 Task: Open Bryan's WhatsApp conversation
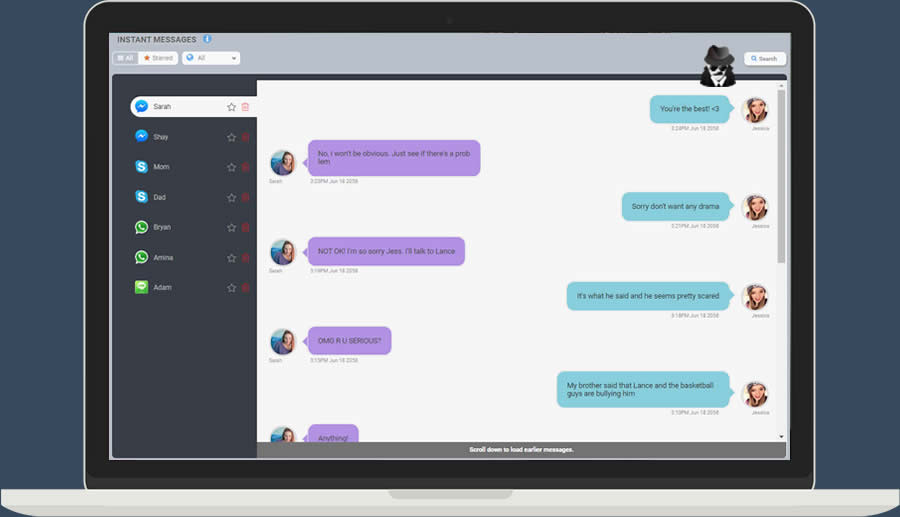click(x=161, y=227)
